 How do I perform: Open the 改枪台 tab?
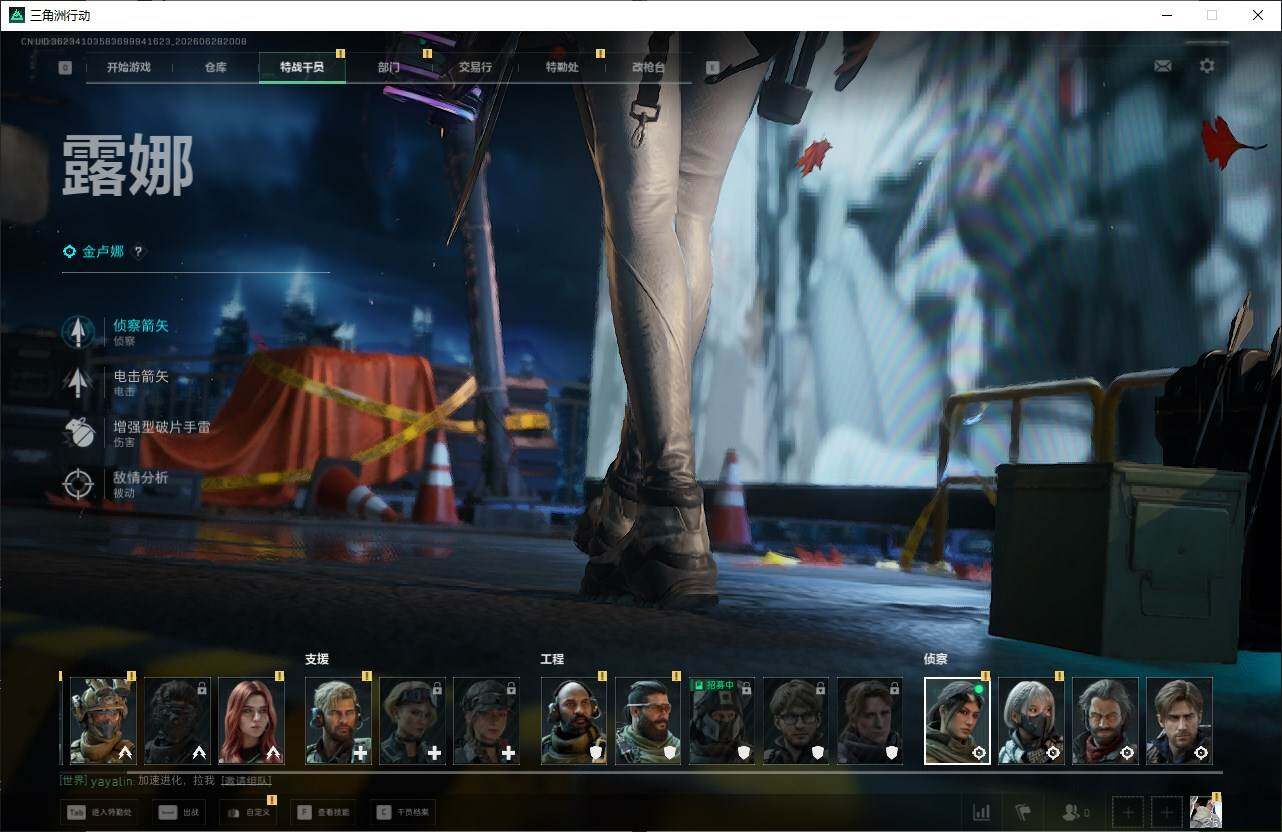coord(648,67)
